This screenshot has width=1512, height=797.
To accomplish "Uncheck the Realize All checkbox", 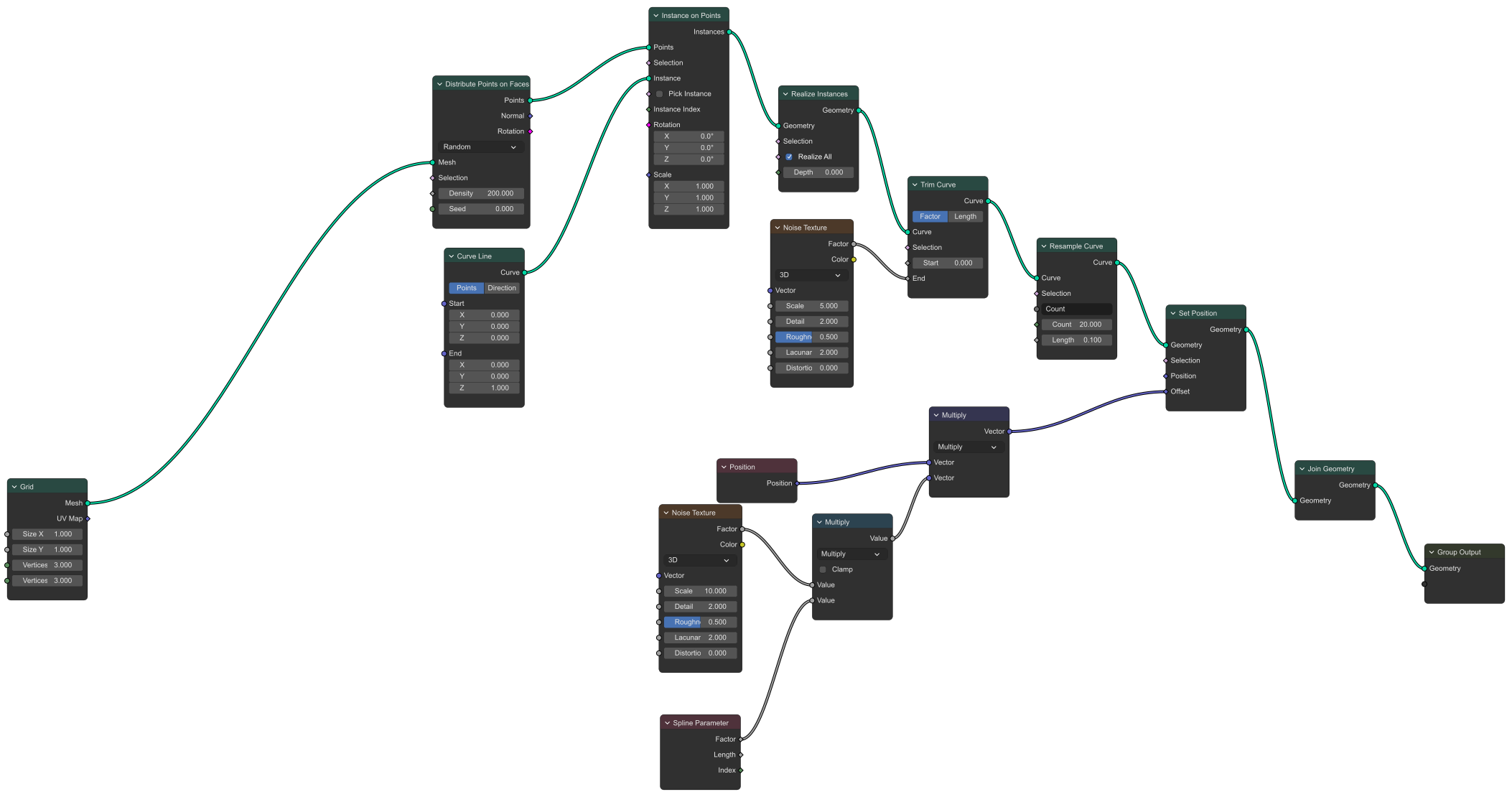I will (789, 157).
